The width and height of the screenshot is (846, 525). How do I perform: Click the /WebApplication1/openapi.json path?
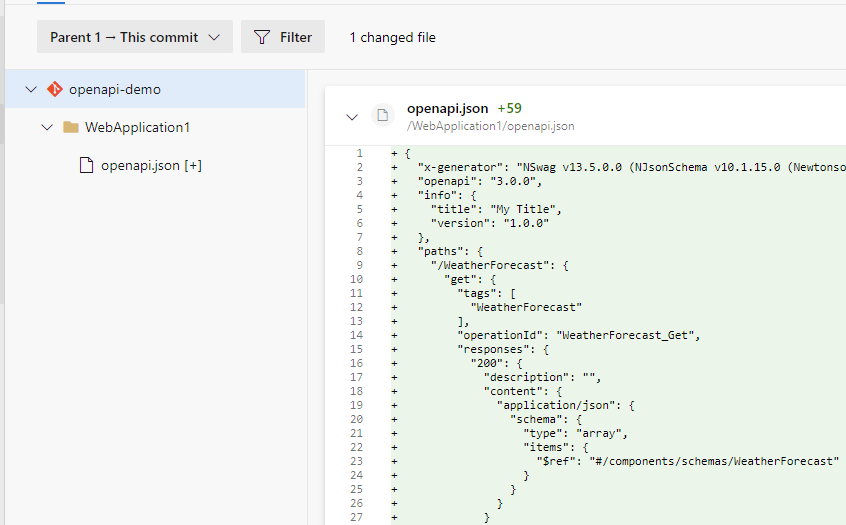pos(490,126)
